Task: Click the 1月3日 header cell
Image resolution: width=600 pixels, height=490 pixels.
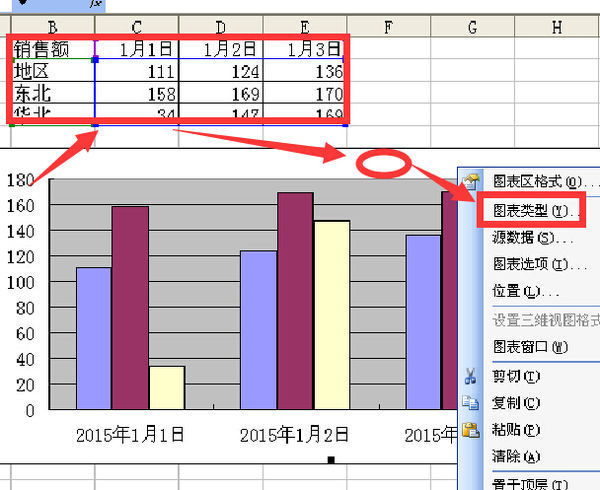Action: click(305, 48)
